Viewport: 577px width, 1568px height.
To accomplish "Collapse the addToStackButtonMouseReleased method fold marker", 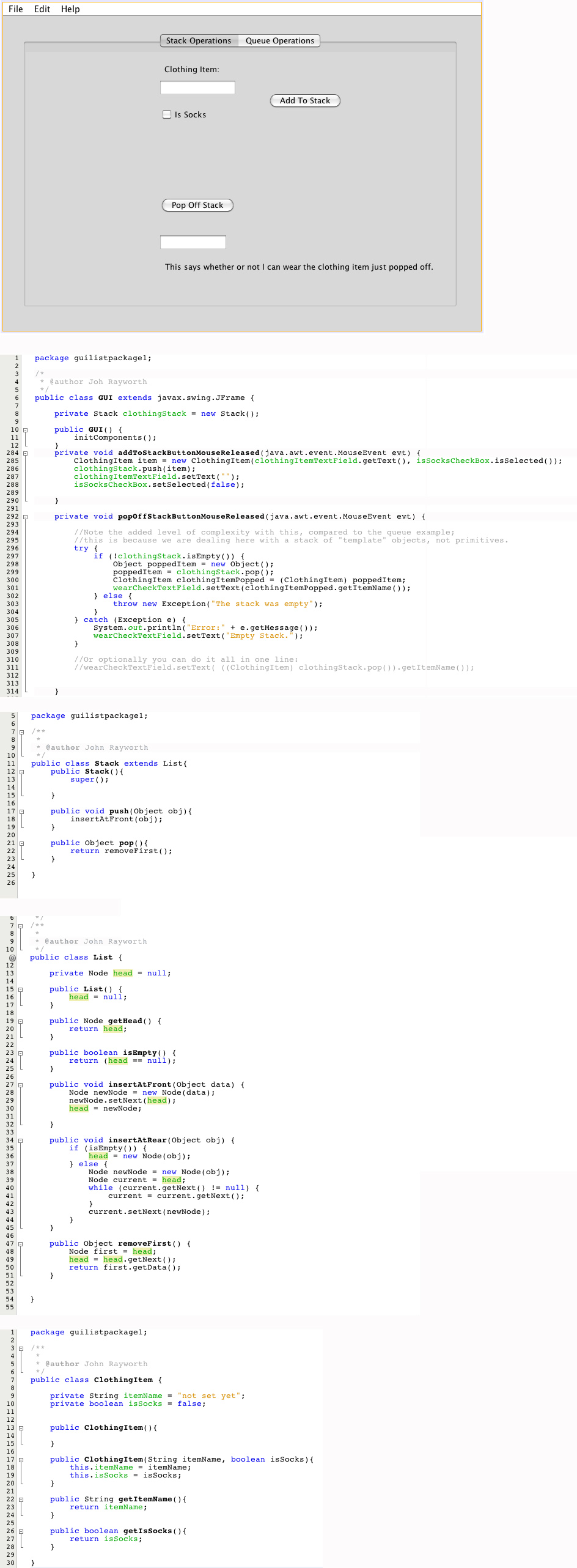I will (25, 453).
